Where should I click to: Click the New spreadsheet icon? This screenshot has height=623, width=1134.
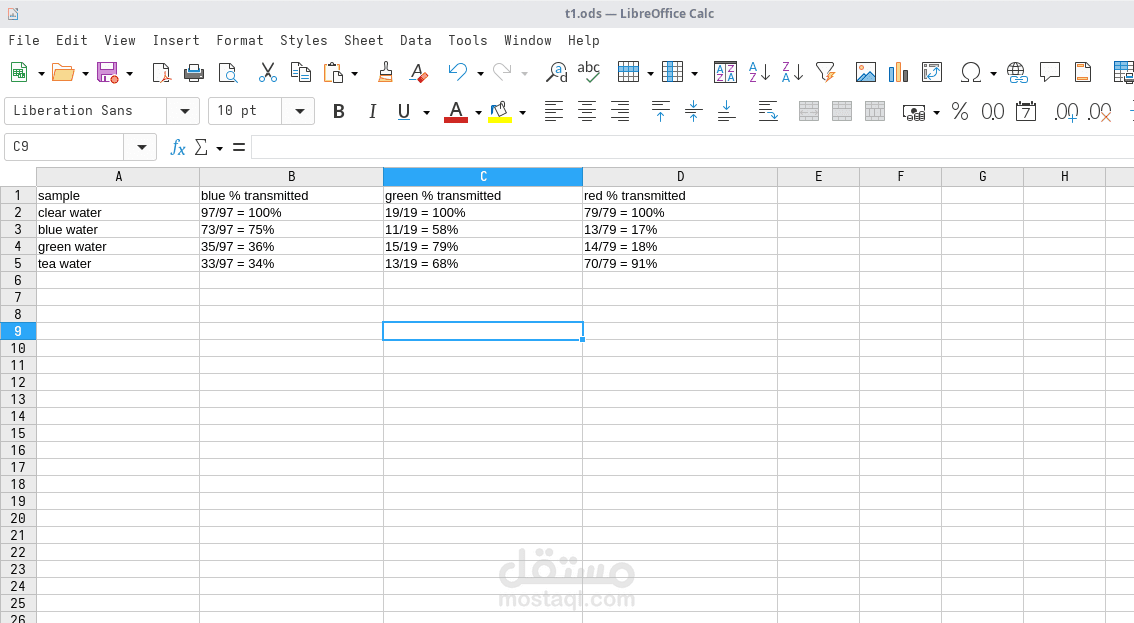click(20, 72)
